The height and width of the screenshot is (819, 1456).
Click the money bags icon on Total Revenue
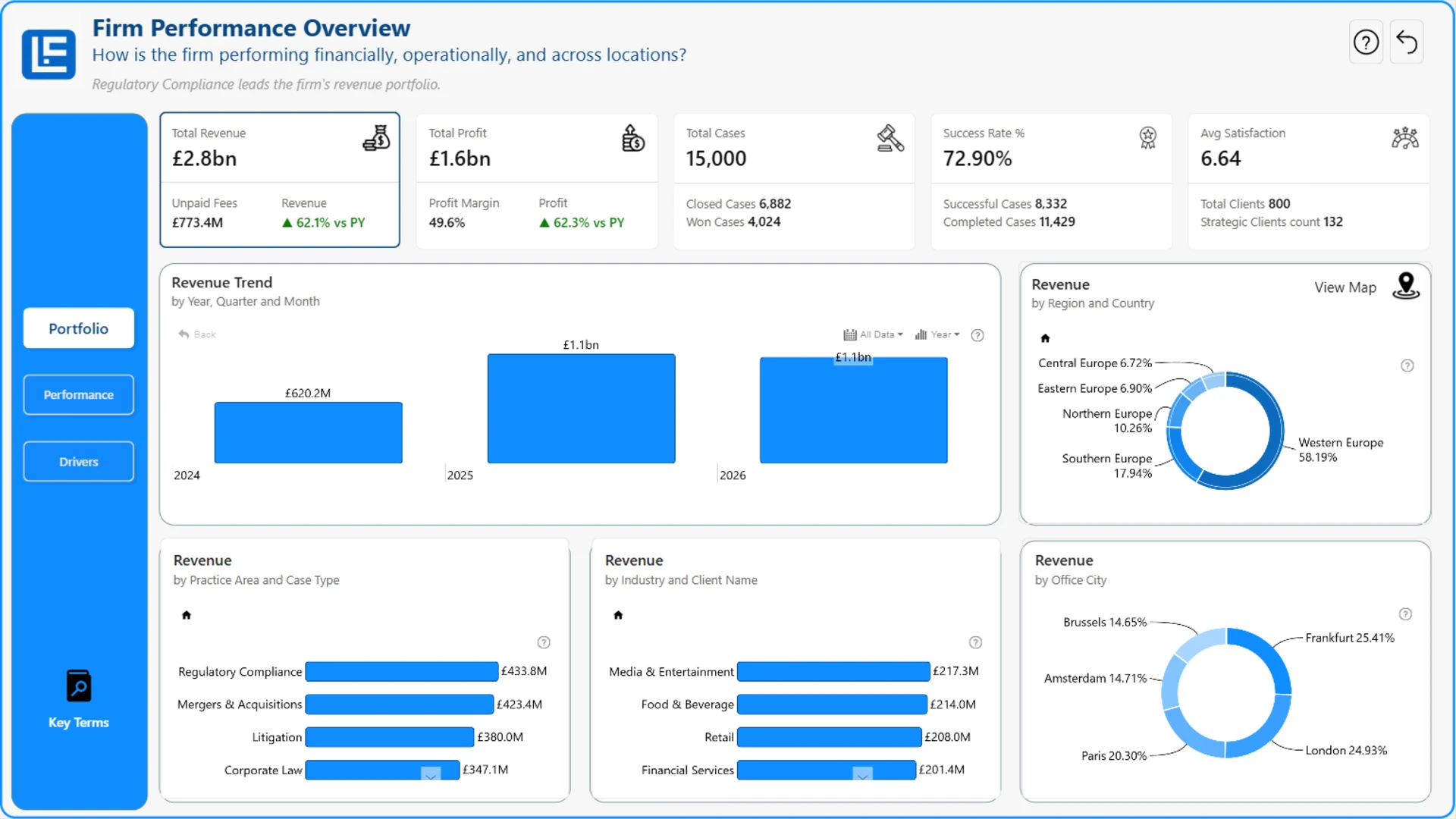pos(376,138)
